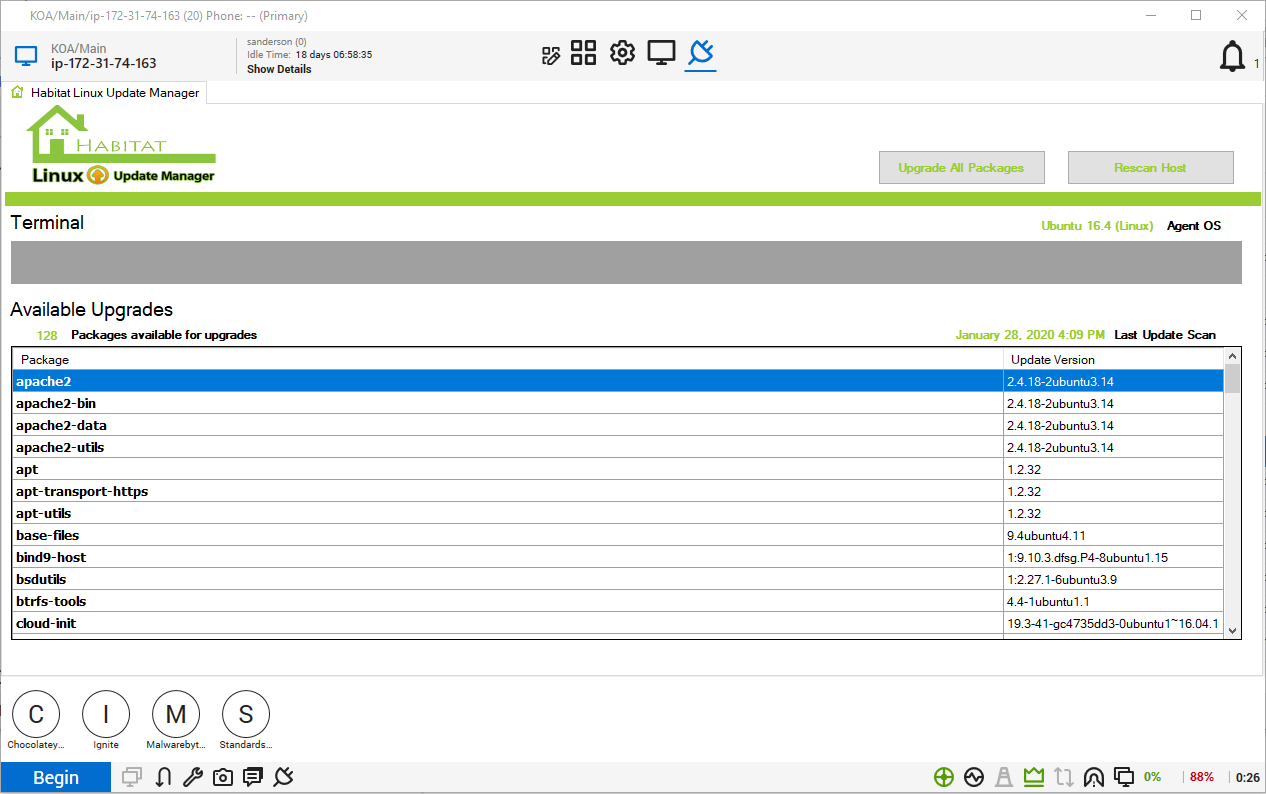This screenshot has width=1266, height=794.
Task: Click the package list scroll up arrow
Action: coord(1232,356)
